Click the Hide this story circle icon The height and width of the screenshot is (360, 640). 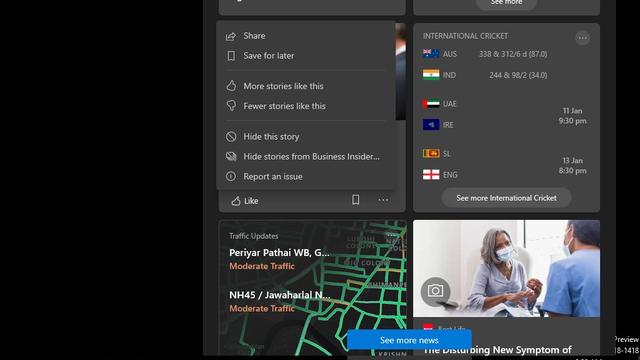(231, 137)
